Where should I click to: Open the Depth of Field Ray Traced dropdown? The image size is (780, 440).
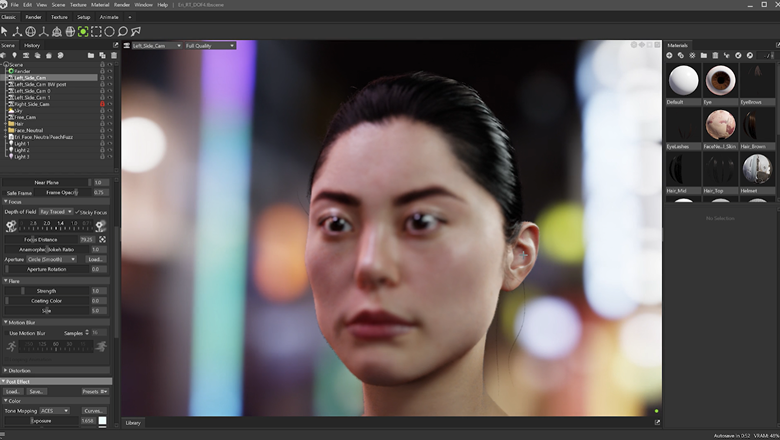click(x=57, y=212)
